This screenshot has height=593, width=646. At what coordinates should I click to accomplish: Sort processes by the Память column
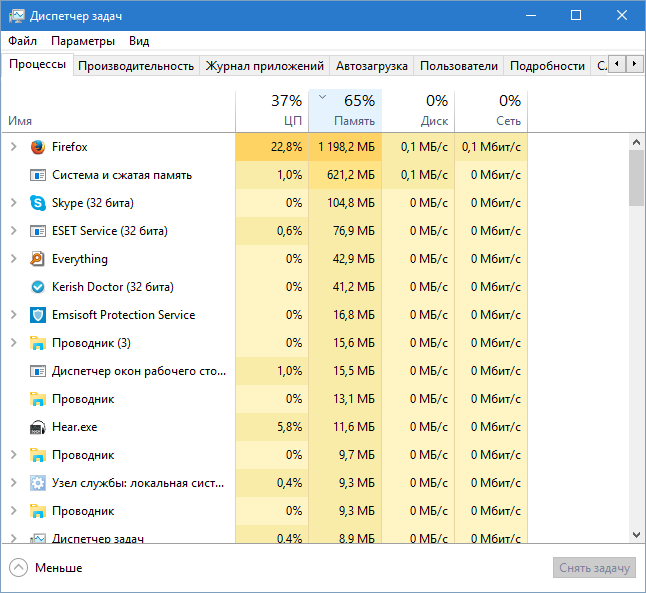[x=345, y=111]
